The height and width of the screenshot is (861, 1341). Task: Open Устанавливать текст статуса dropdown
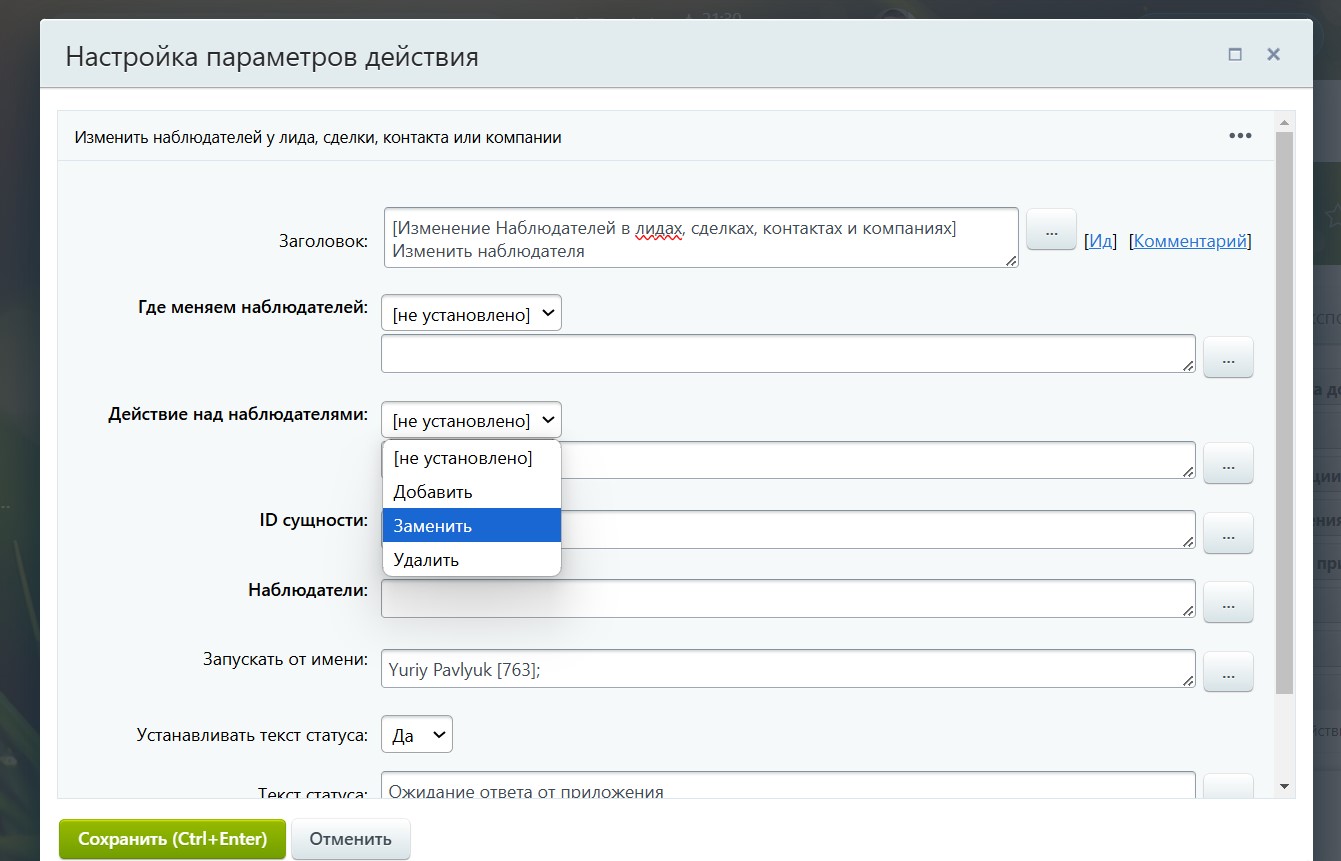pyautogui.click(x=417, y=735)
